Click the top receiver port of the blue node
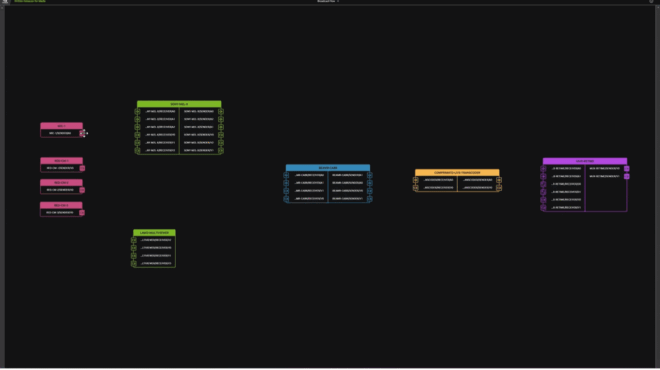This screenshot has width=660, height=370. (x=286, y=175)
